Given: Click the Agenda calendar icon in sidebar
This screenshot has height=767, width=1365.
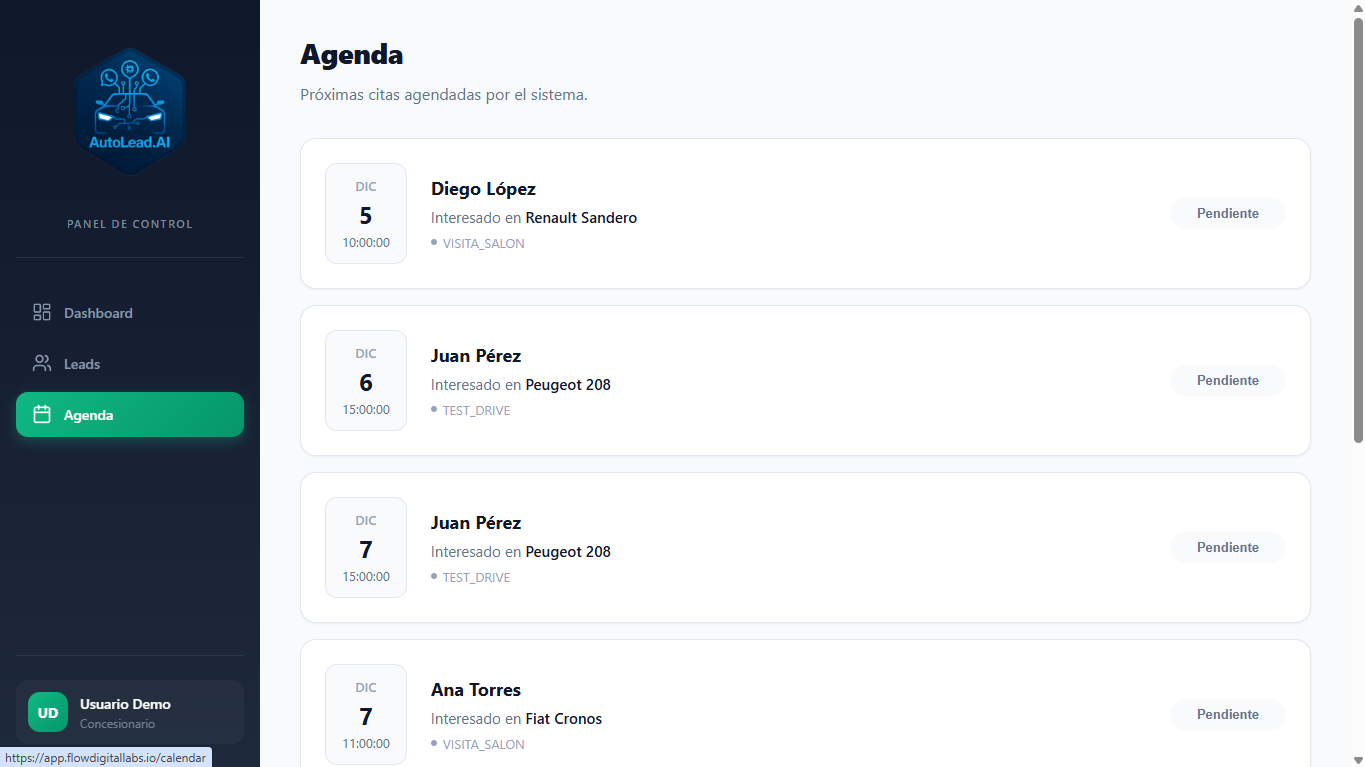Looking at the screenshot, I should pyautogui.click(x=42, y=415).
